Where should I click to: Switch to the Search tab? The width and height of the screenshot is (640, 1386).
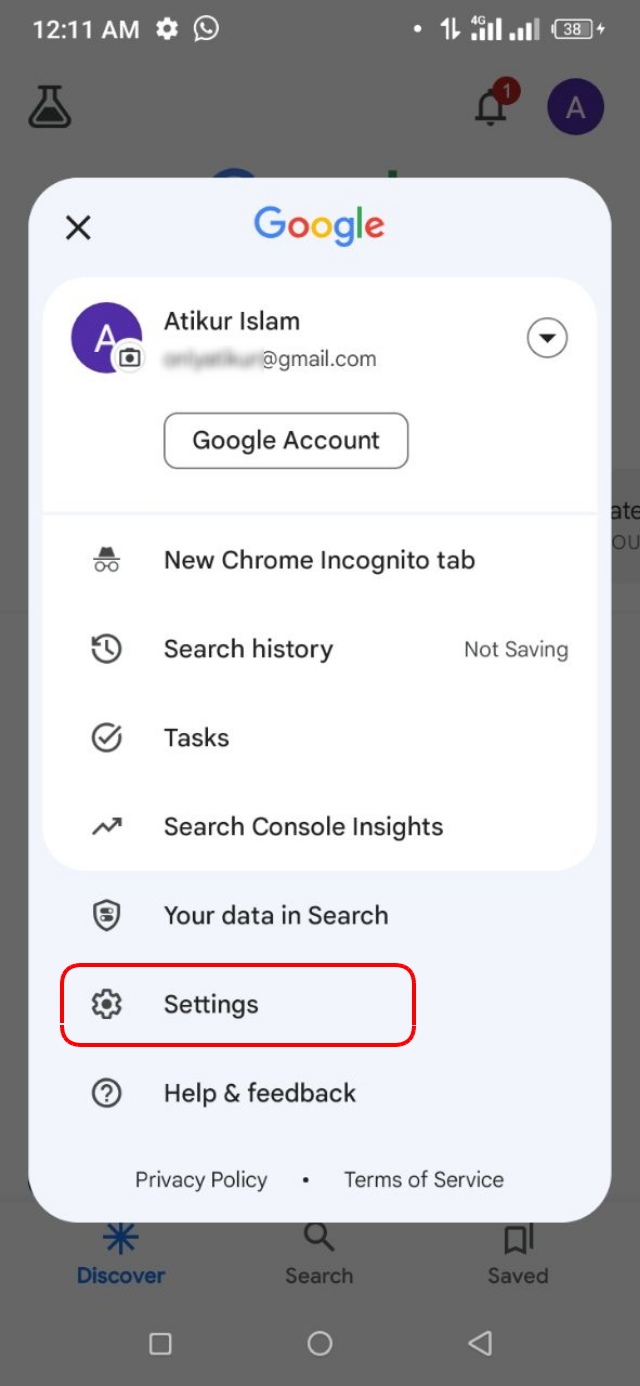(319, 1254)
